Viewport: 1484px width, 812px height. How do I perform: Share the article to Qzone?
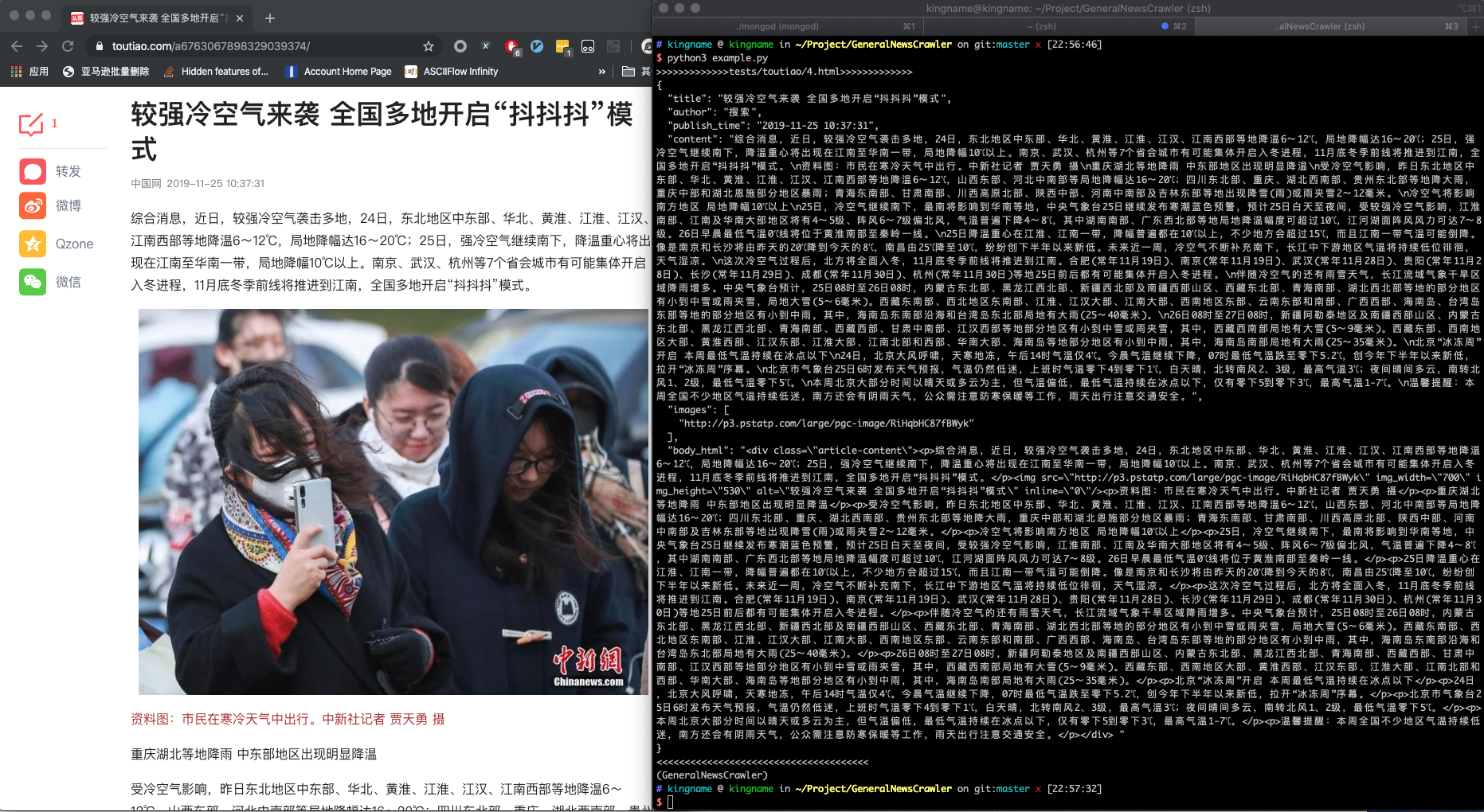[33, 244]
